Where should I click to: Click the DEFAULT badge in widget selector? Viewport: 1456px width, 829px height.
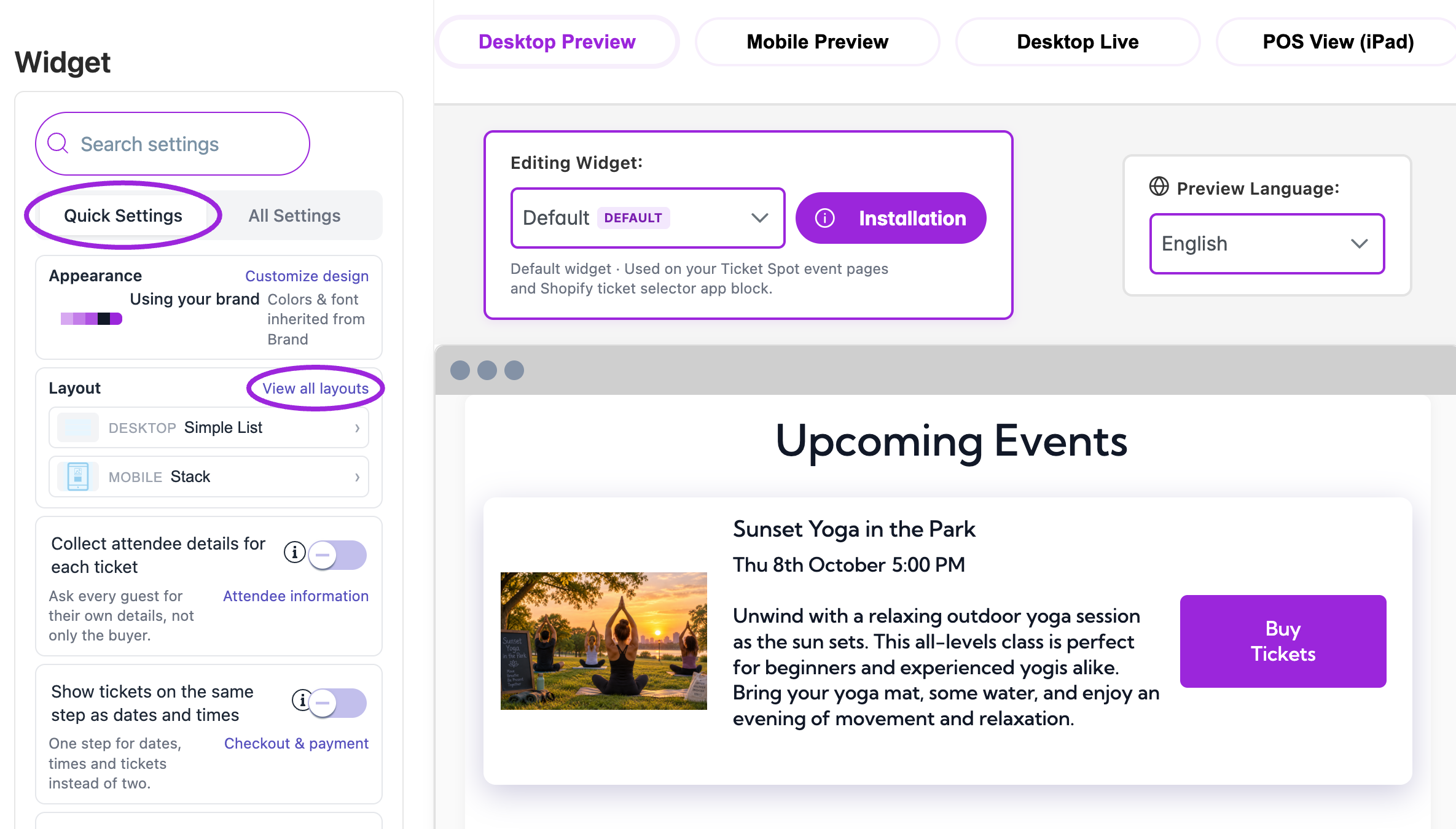point(633,218)
